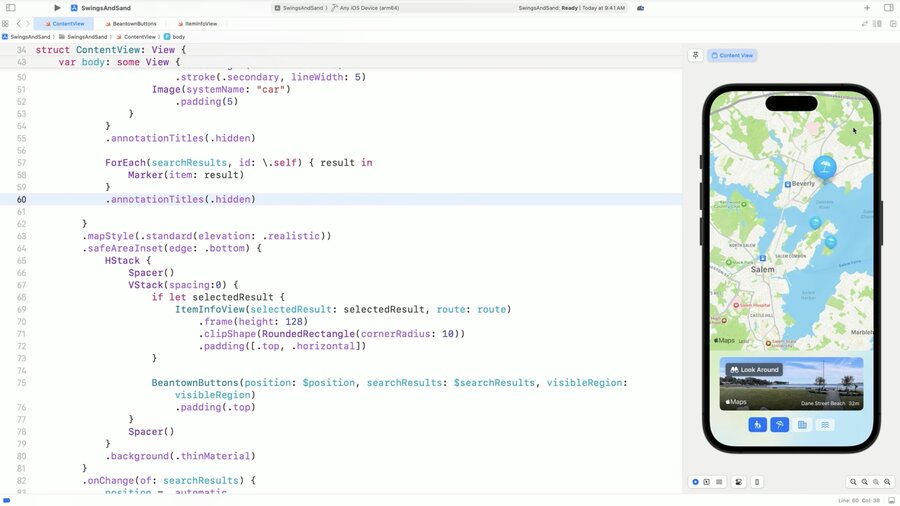Click the .background(.thinMaterial) code line
This screenshot has width=900, height=506.
click(180, 456)
